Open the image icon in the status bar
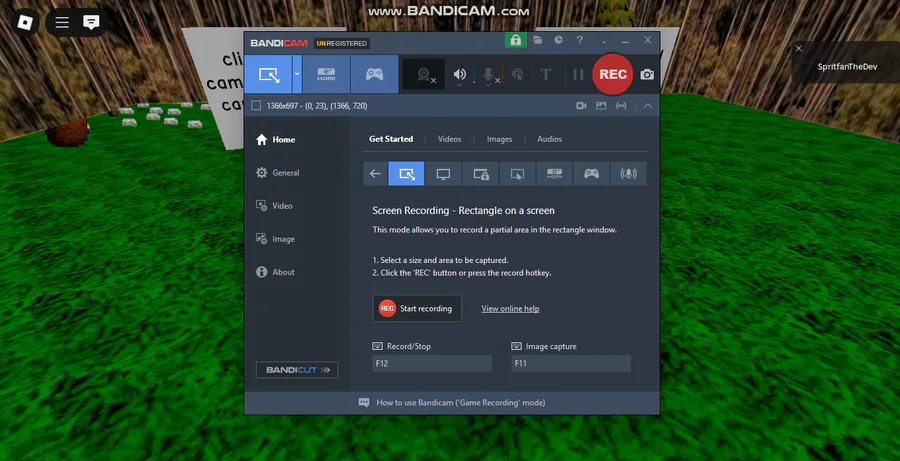The height and width of the screenshot is (461, 900). click(601, 106)
